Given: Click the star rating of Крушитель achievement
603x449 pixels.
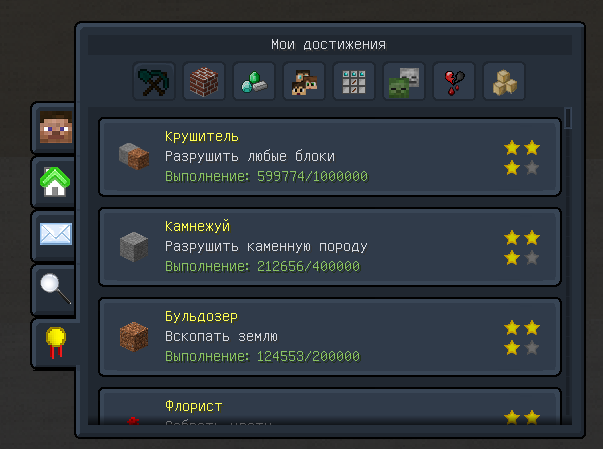Looking at the screenshot, I should (x=522, y=158).
